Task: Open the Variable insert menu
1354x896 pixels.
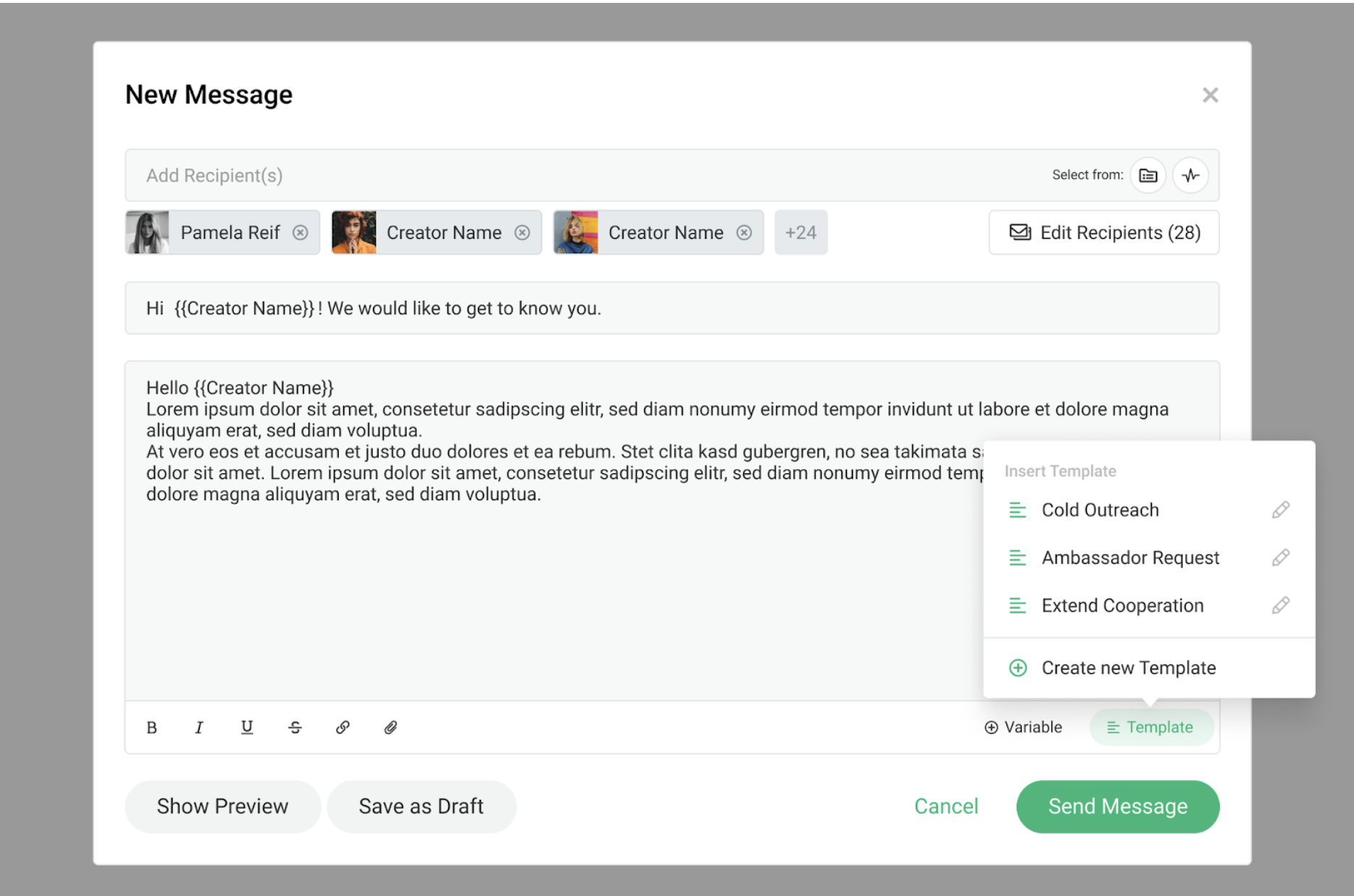Action: click(1022, 727)
